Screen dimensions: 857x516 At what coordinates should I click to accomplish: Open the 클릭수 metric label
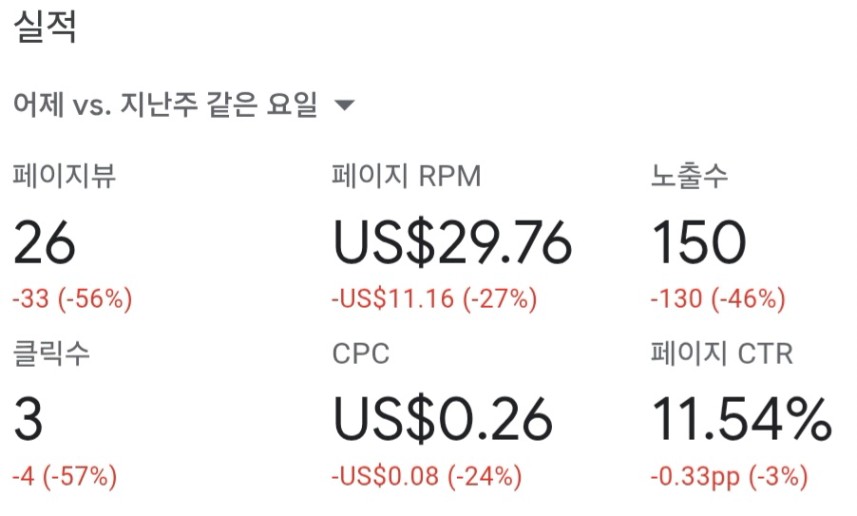[x=51, y=353]
